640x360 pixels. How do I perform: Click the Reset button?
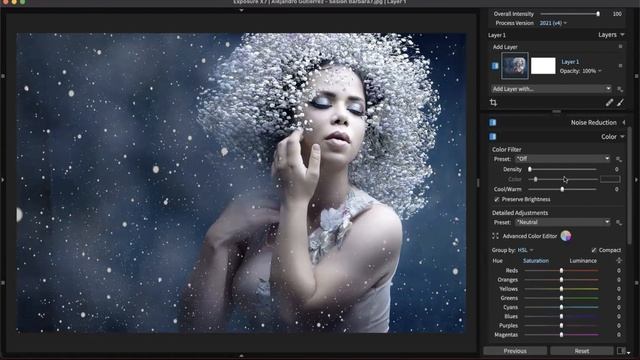pyautogui.click(x=582, y=351)
